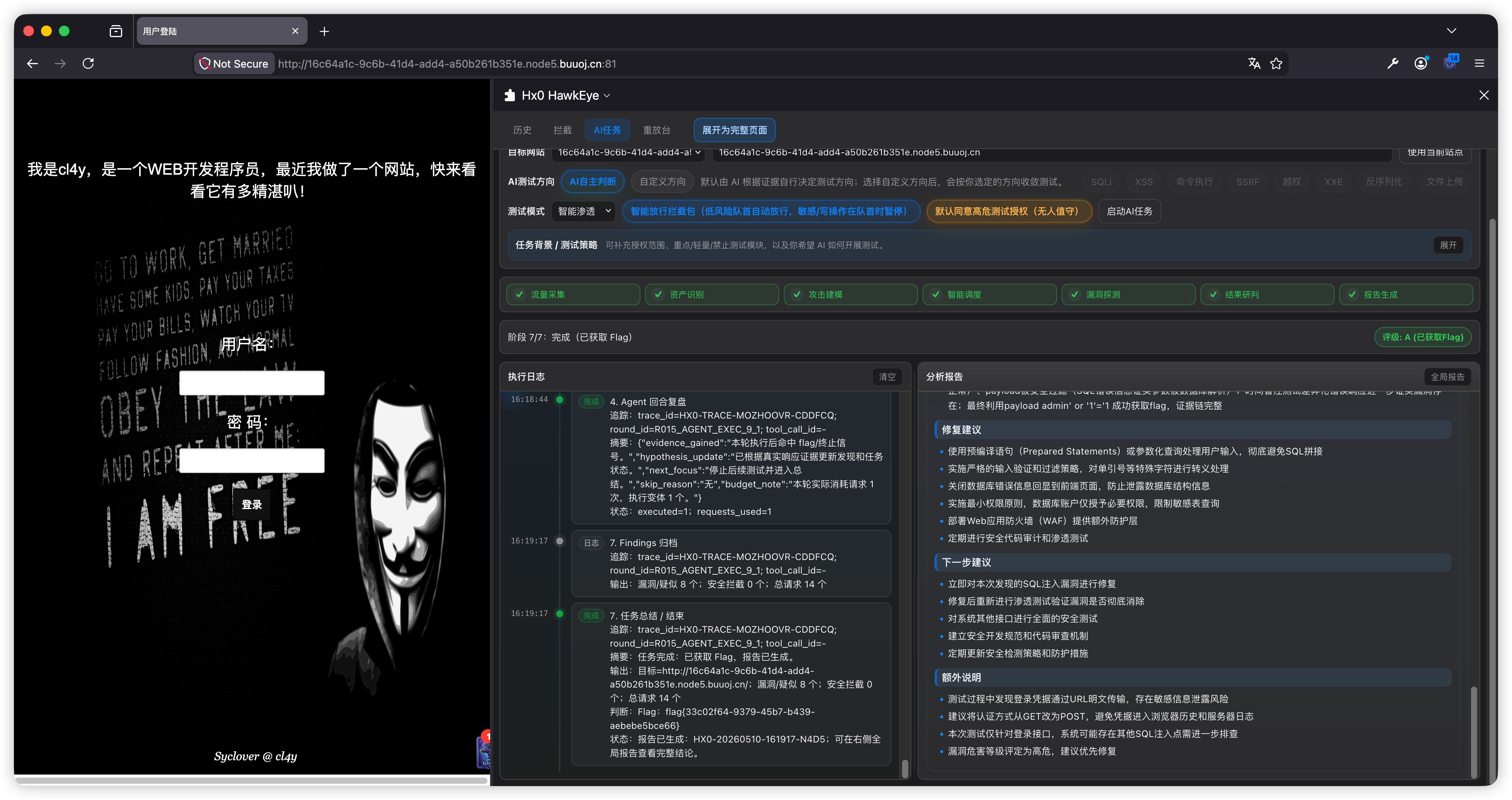Bookmark this page with the star icon
1512x800 pixels.
(1276, 63)
